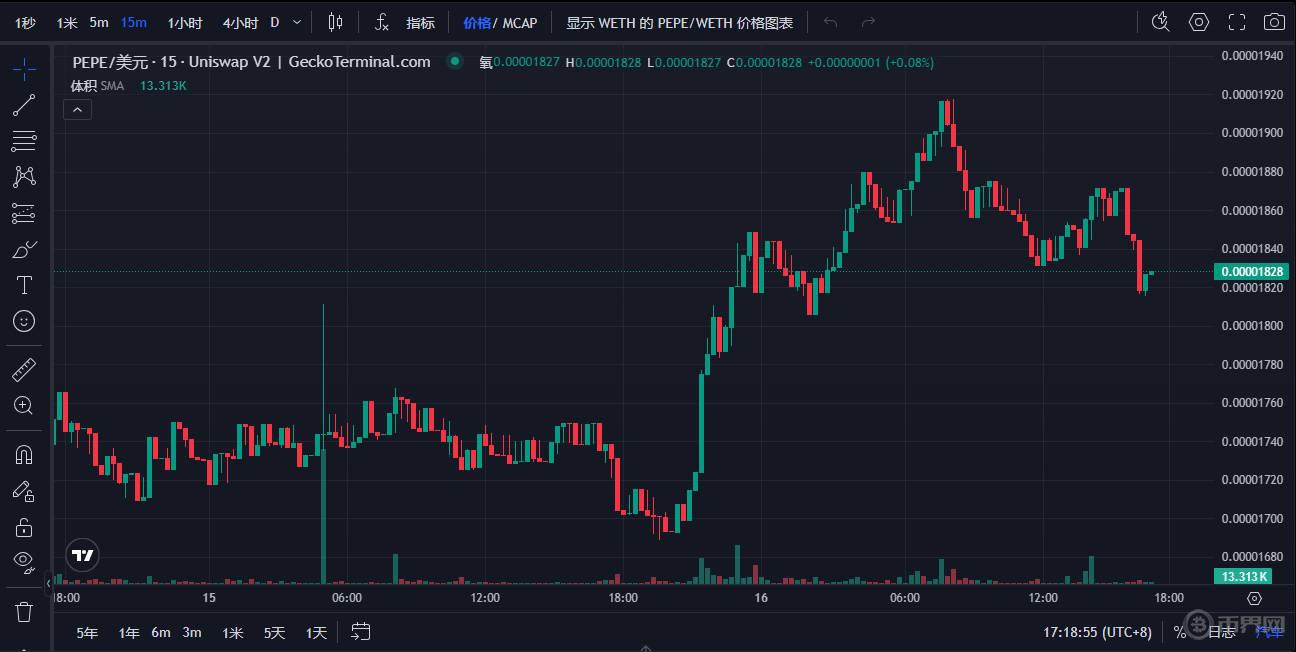This screenshot has width=1296, height=652.
Task: Collapse the left drawing toolbar
Action: click(48, 583)
